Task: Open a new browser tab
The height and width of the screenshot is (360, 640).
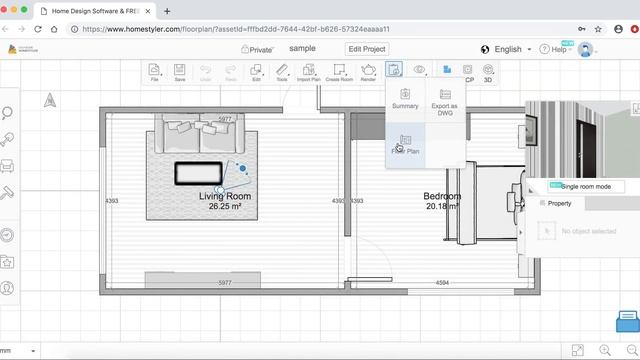Action: (167, 11)
